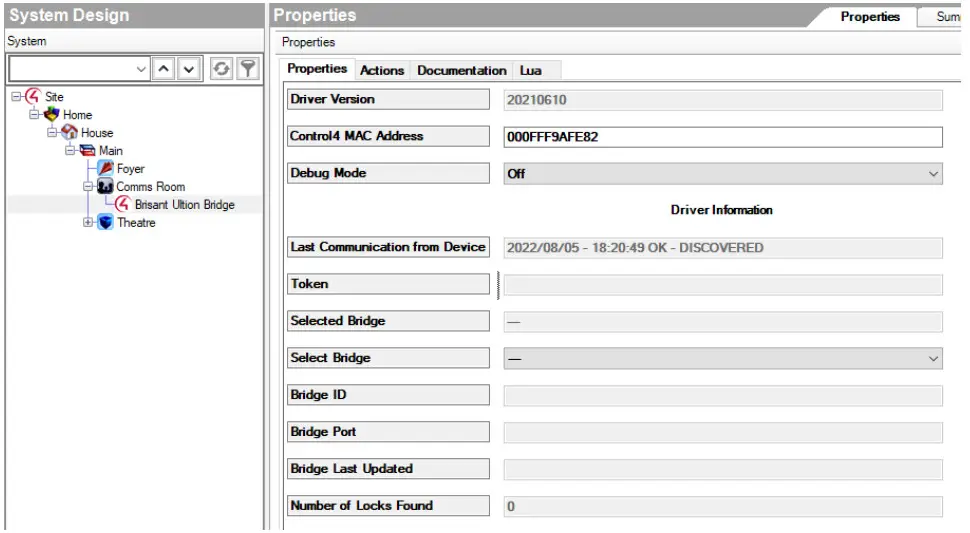Image resolution: width=970 pixels, height=533 pixels.
Task: Click the Bridge Last Updated label
Action: pyautogui.click(x=388, y=469)
